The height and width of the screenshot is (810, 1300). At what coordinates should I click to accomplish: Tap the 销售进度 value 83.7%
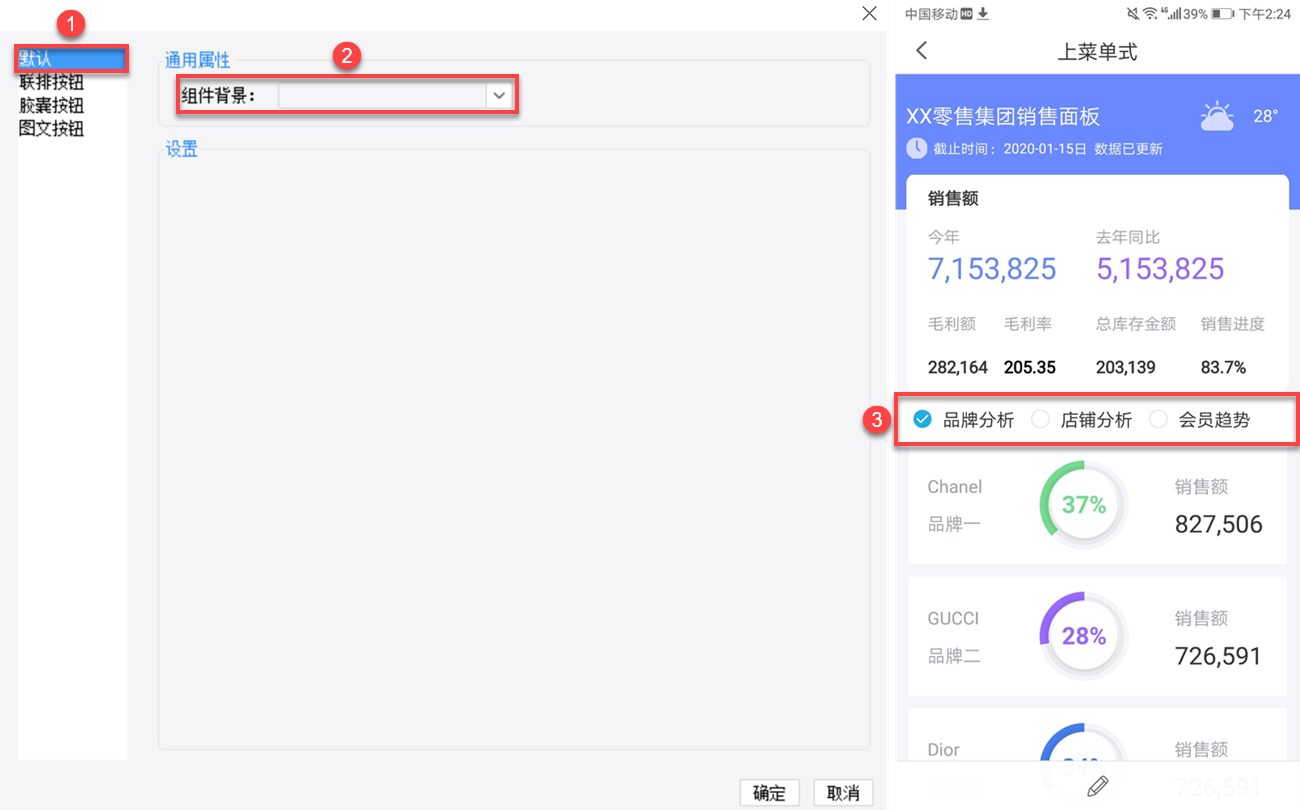(x=1223, y=367)
